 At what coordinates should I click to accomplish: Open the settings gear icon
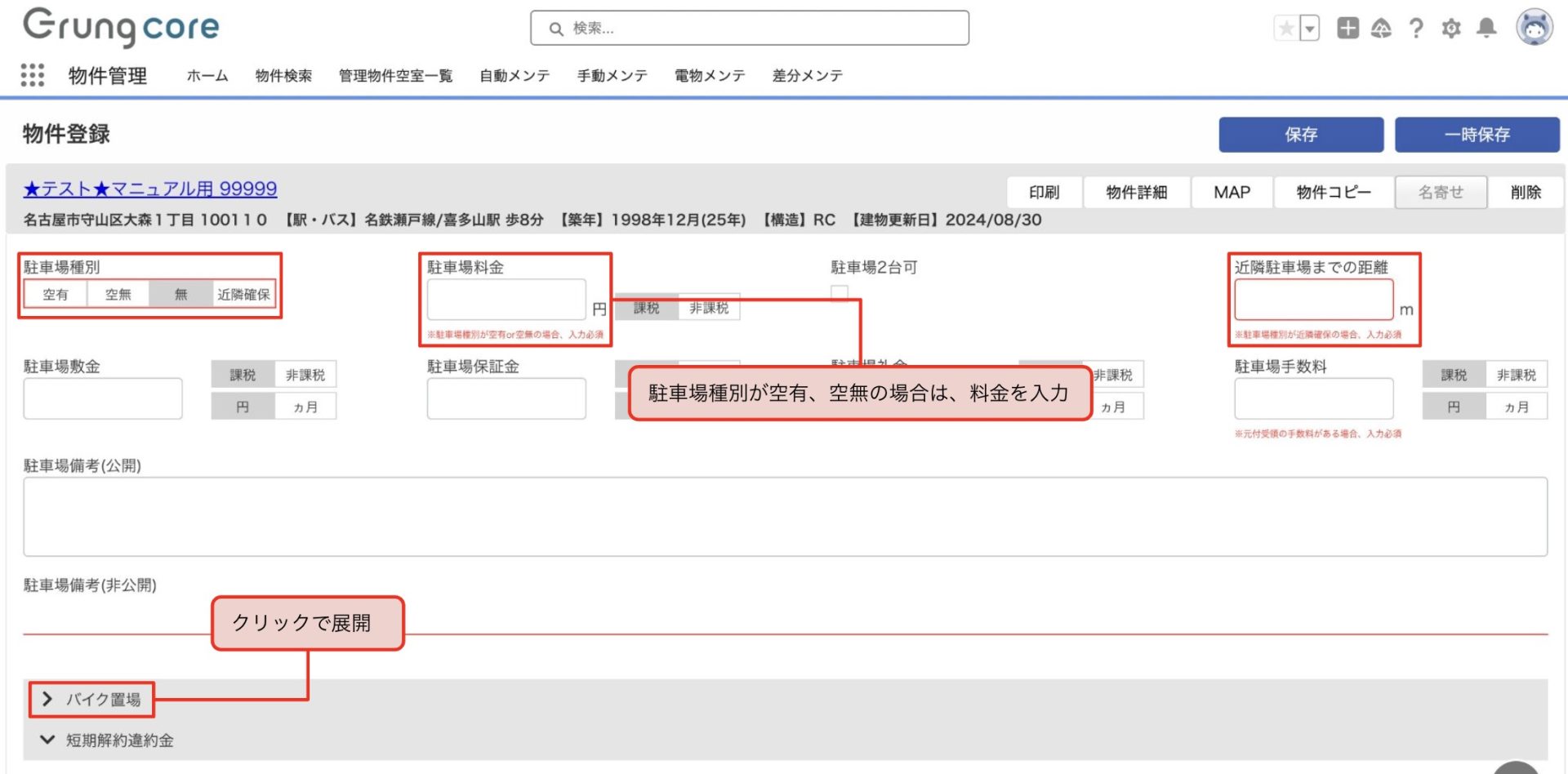click(1451, 29)
